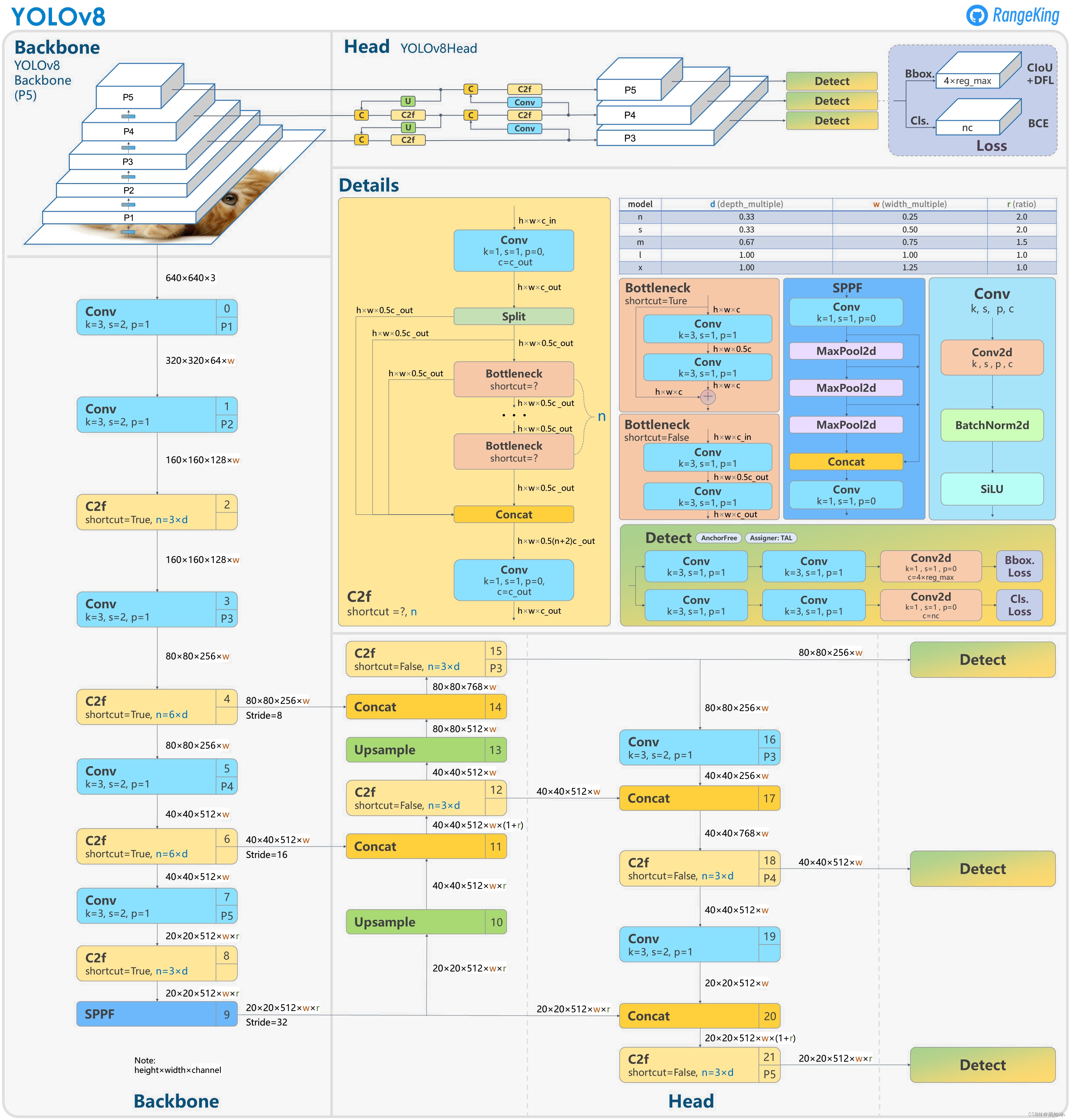Click the GitHub logo beside RangeKing
The image size is (1070, 1120).
(x=977, y=15)
